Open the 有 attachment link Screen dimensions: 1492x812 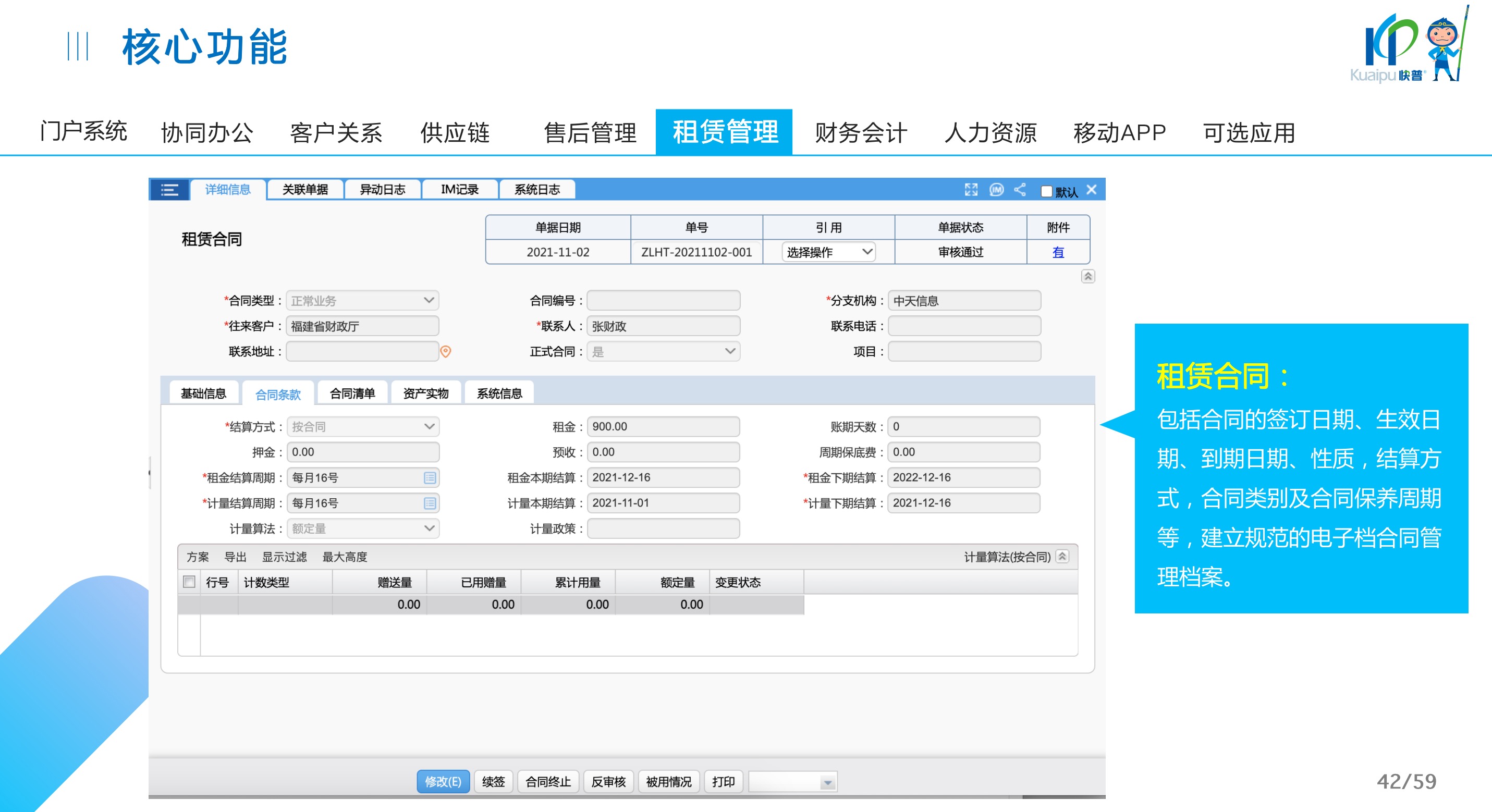click(x=1058, y=252)
